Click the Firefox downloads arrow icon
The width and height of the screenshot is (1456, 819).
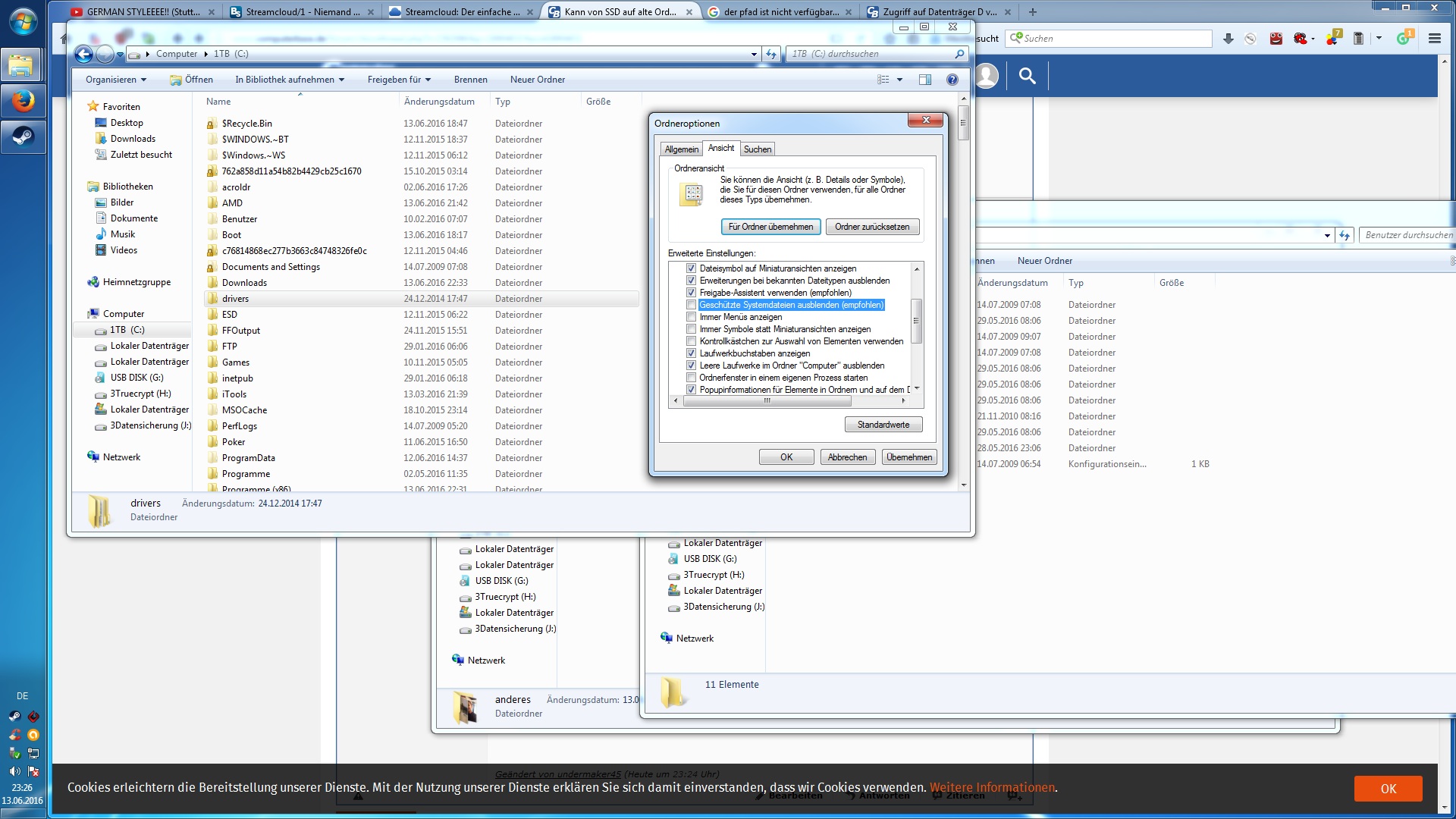[x=1228, y=39]
